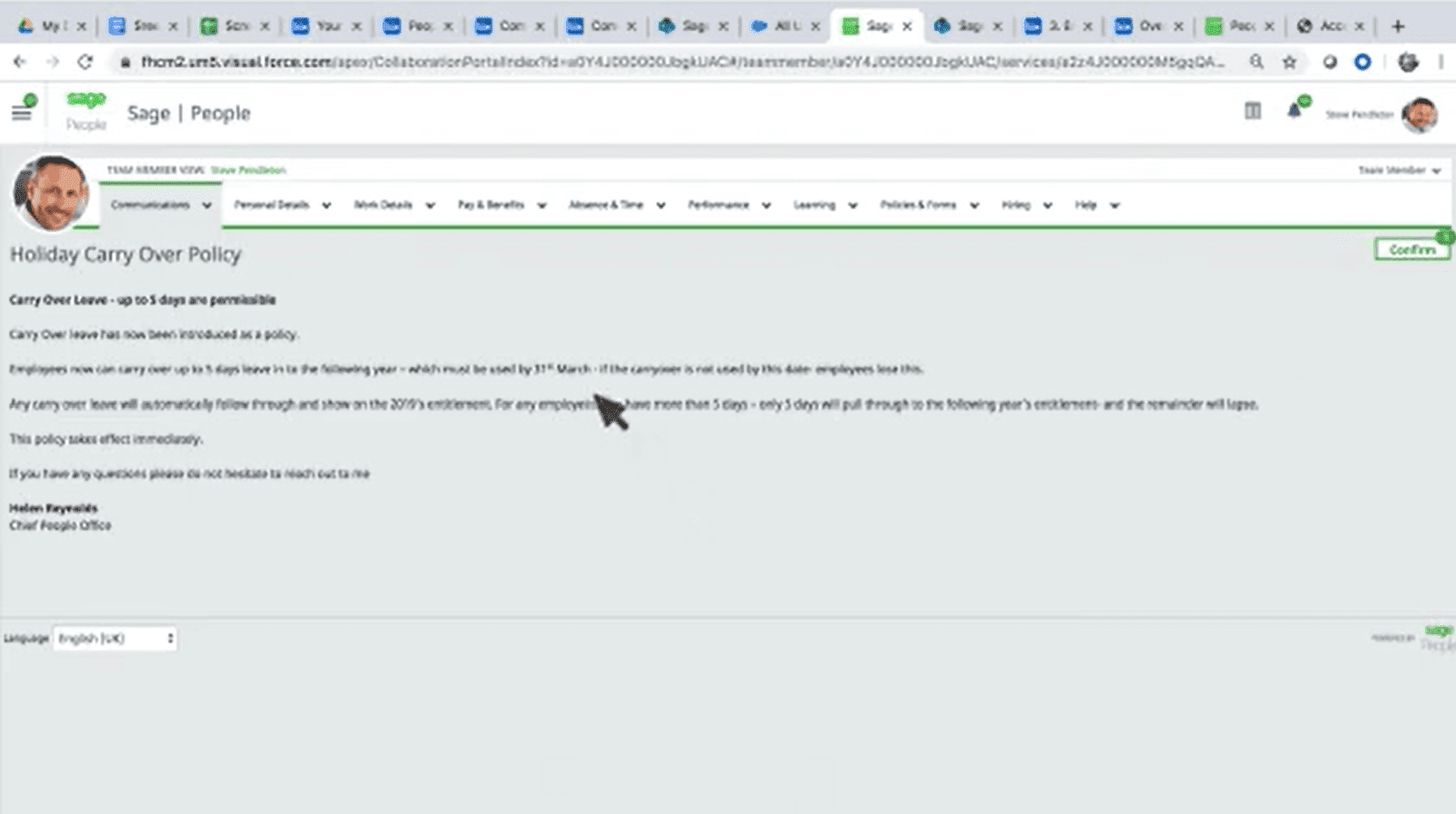Screen dimensions: 1456x814
Task: Open the Performance menu
Action: 728,205
